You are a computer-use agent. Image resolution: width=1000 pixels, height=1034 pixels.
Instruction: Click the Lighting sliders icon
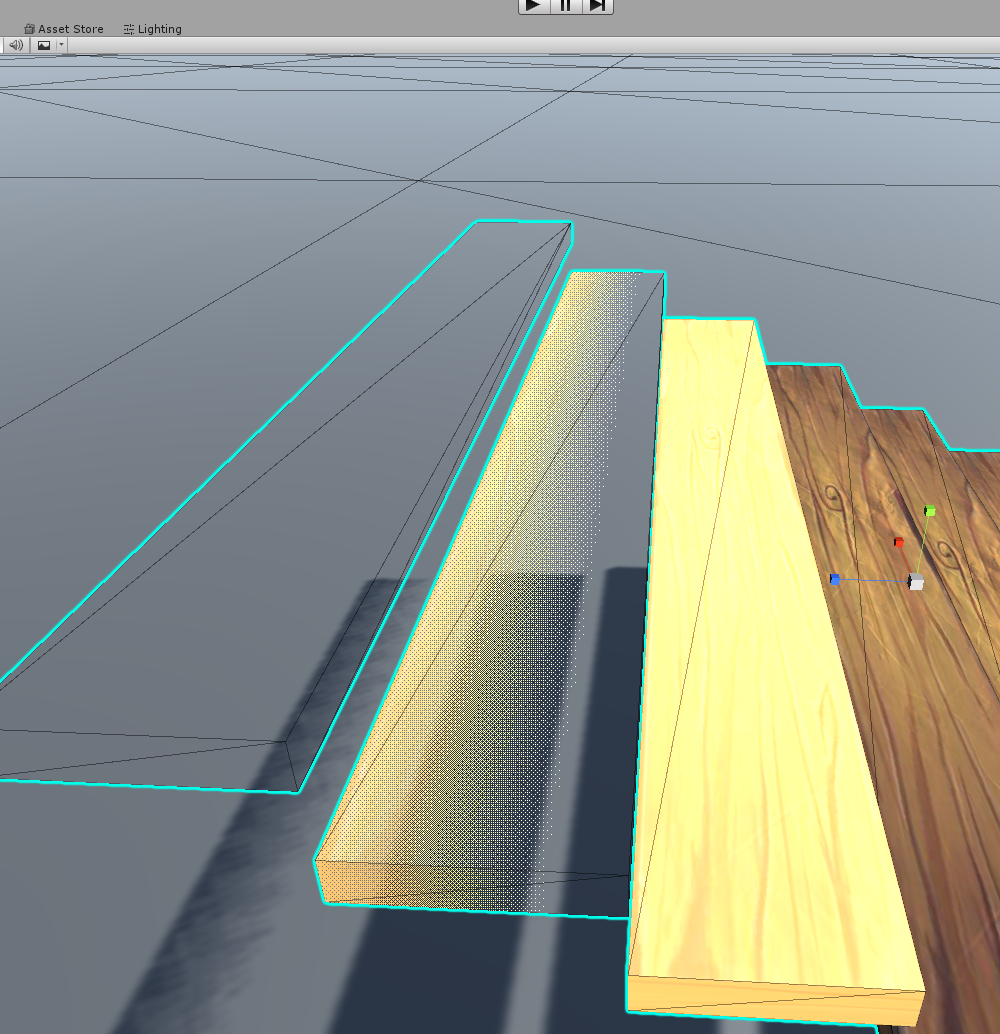(128, 29)
